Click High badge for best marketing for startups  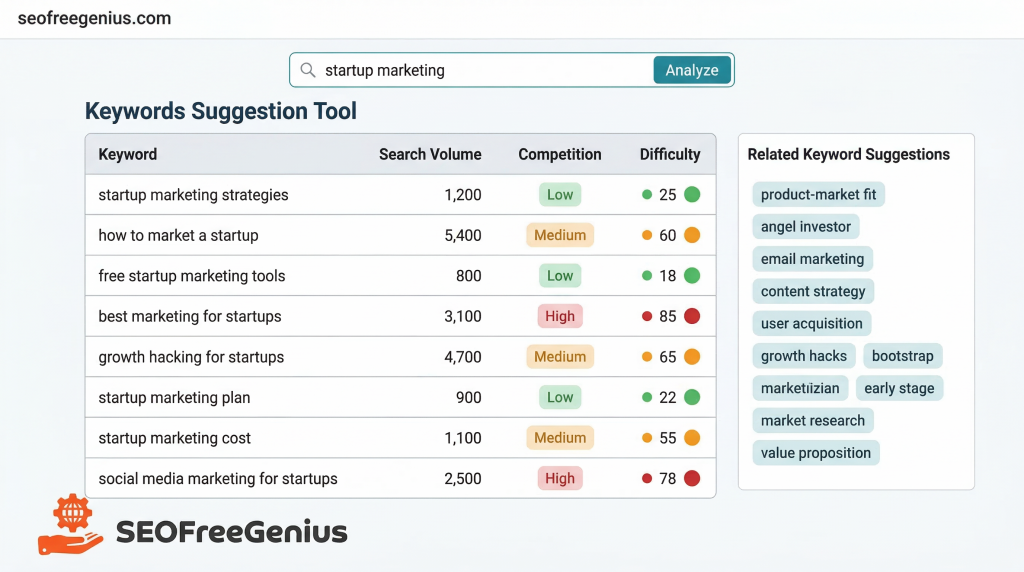(x=560, y=316)
